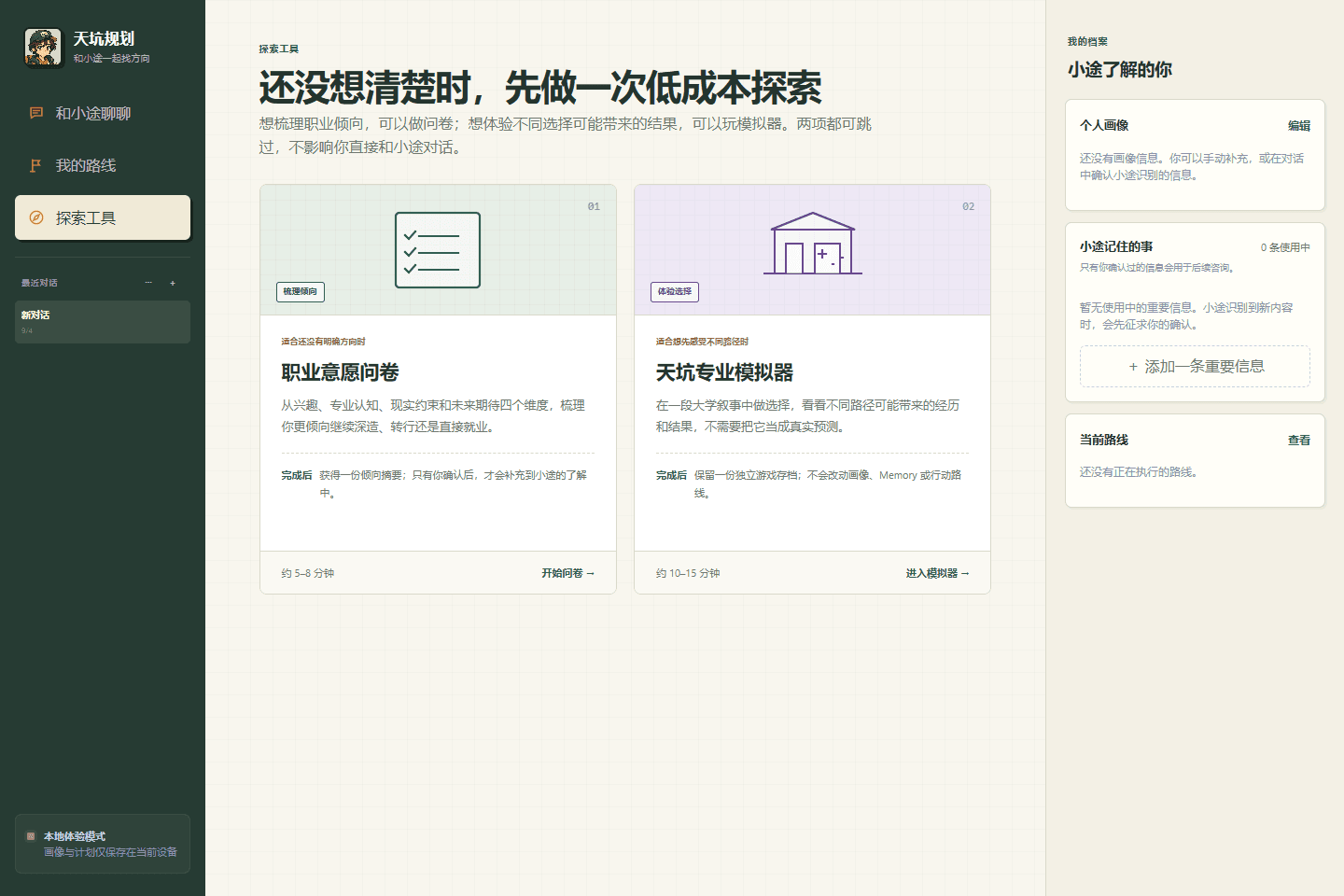Click the 约 10–15 分钟 duration text

688,573
